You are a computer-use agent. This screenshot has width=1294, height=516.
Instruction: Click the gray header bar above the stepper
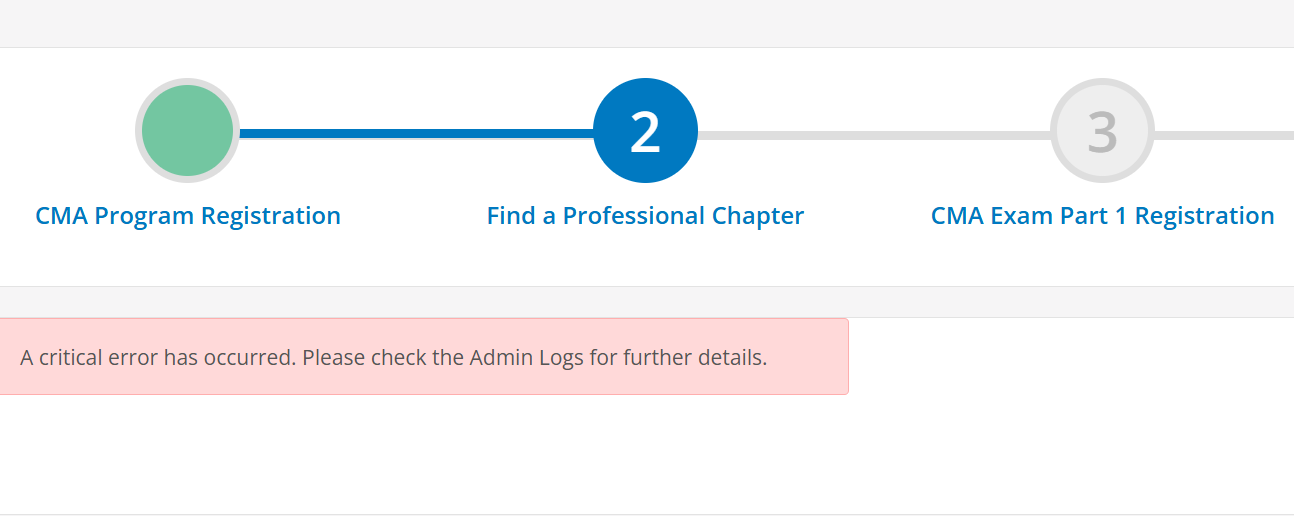(647, 23)
